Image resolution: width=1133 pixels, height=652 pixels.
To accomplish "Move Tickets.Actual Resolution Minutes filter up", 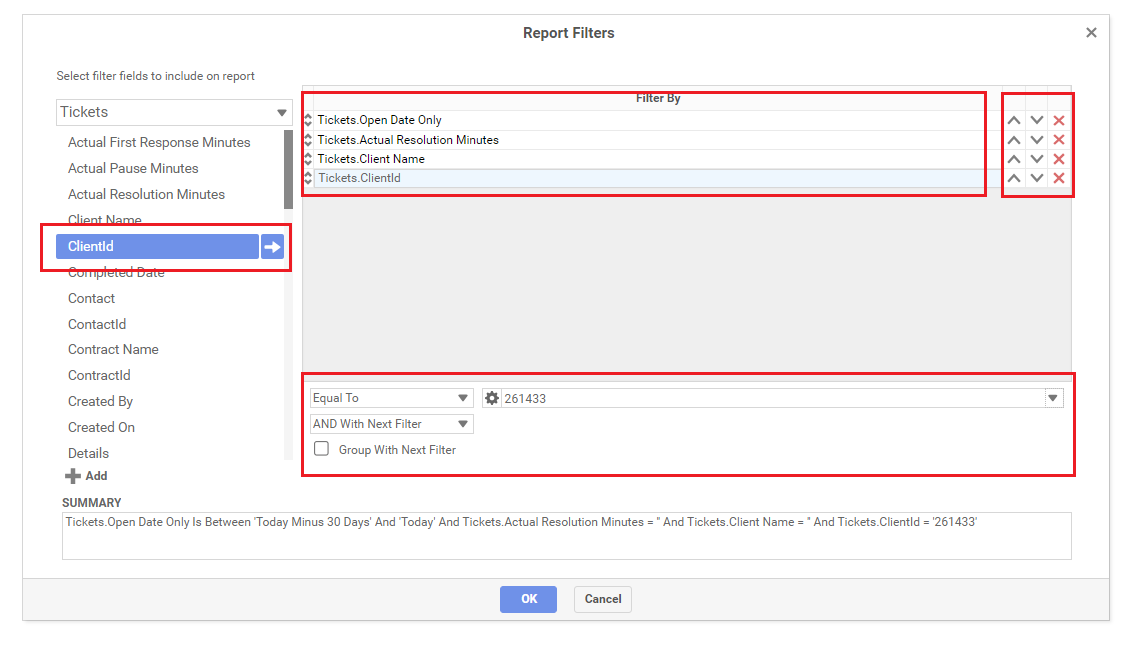I will pyautogui.click(x=1014, y=140).
